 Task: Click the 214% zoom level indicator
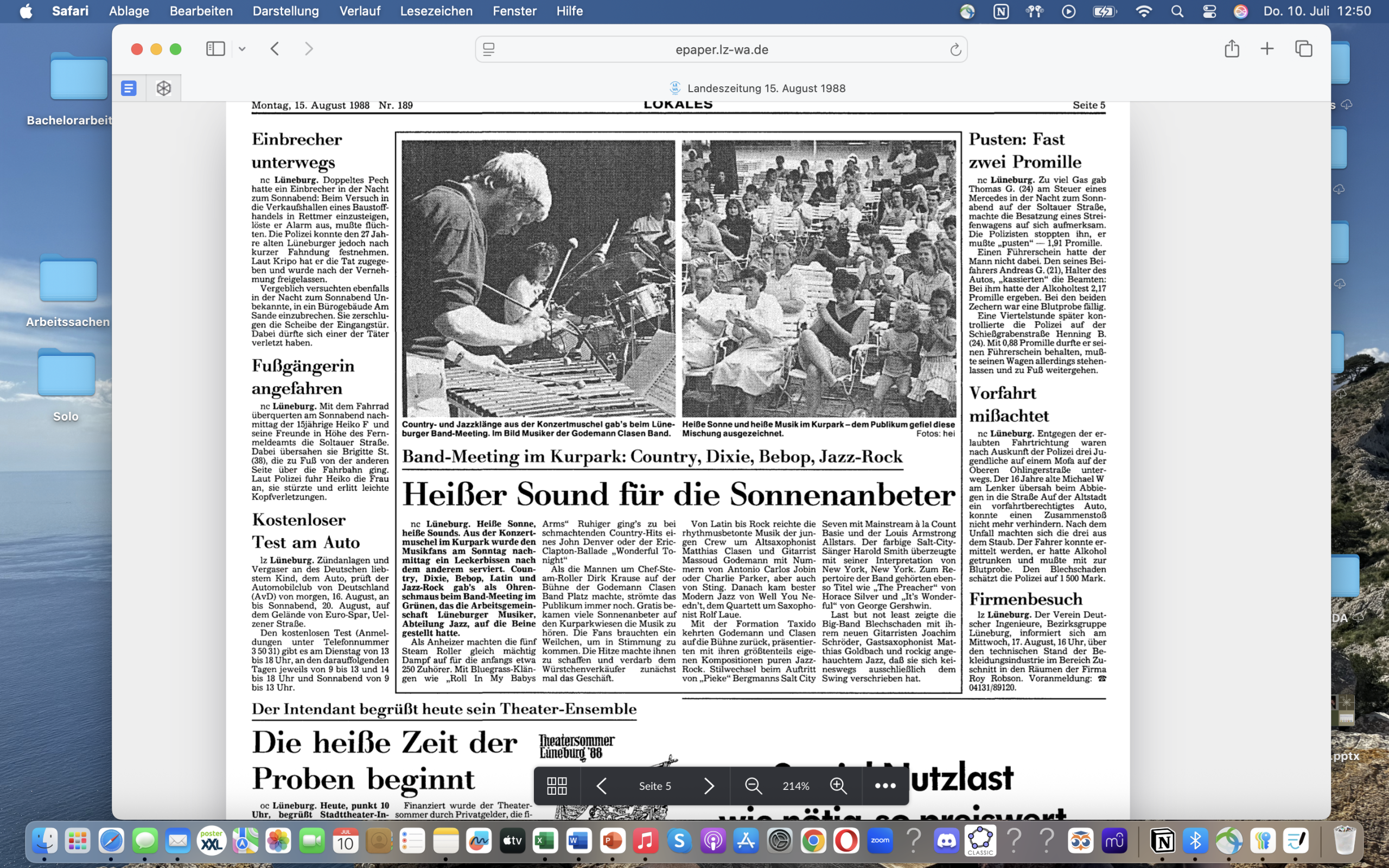click(795, 786)
